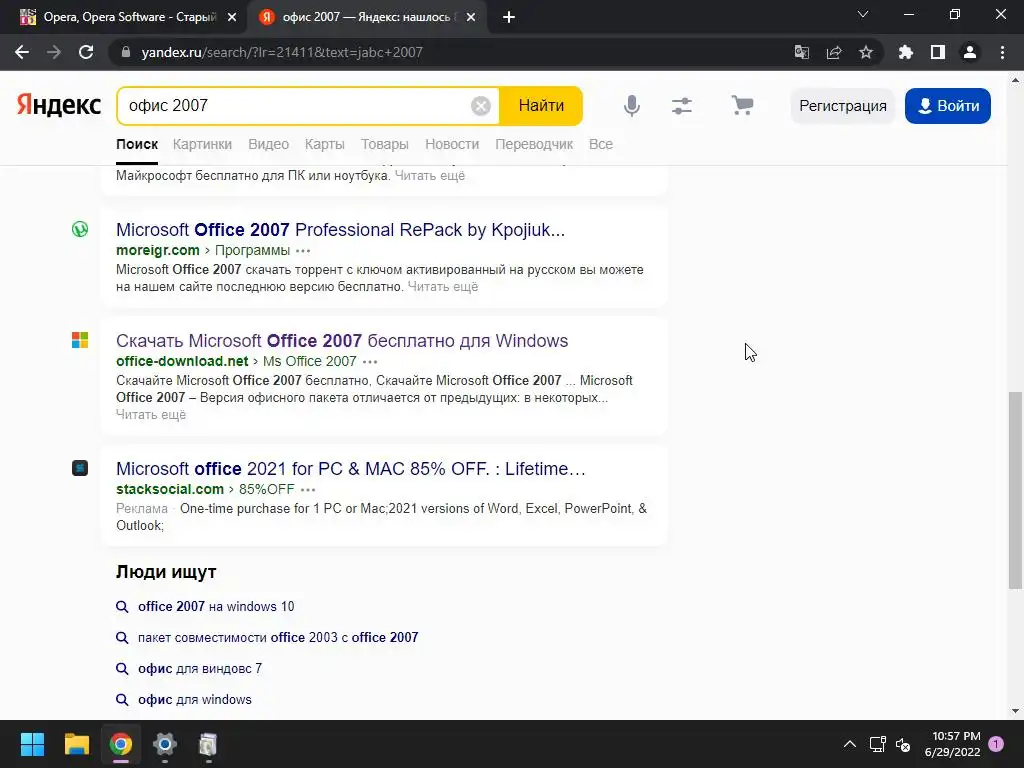The width and height of the screenshot is (1024, 768).
Task: Open the Chrome three-dot menu
Action: pos(1002,52)
